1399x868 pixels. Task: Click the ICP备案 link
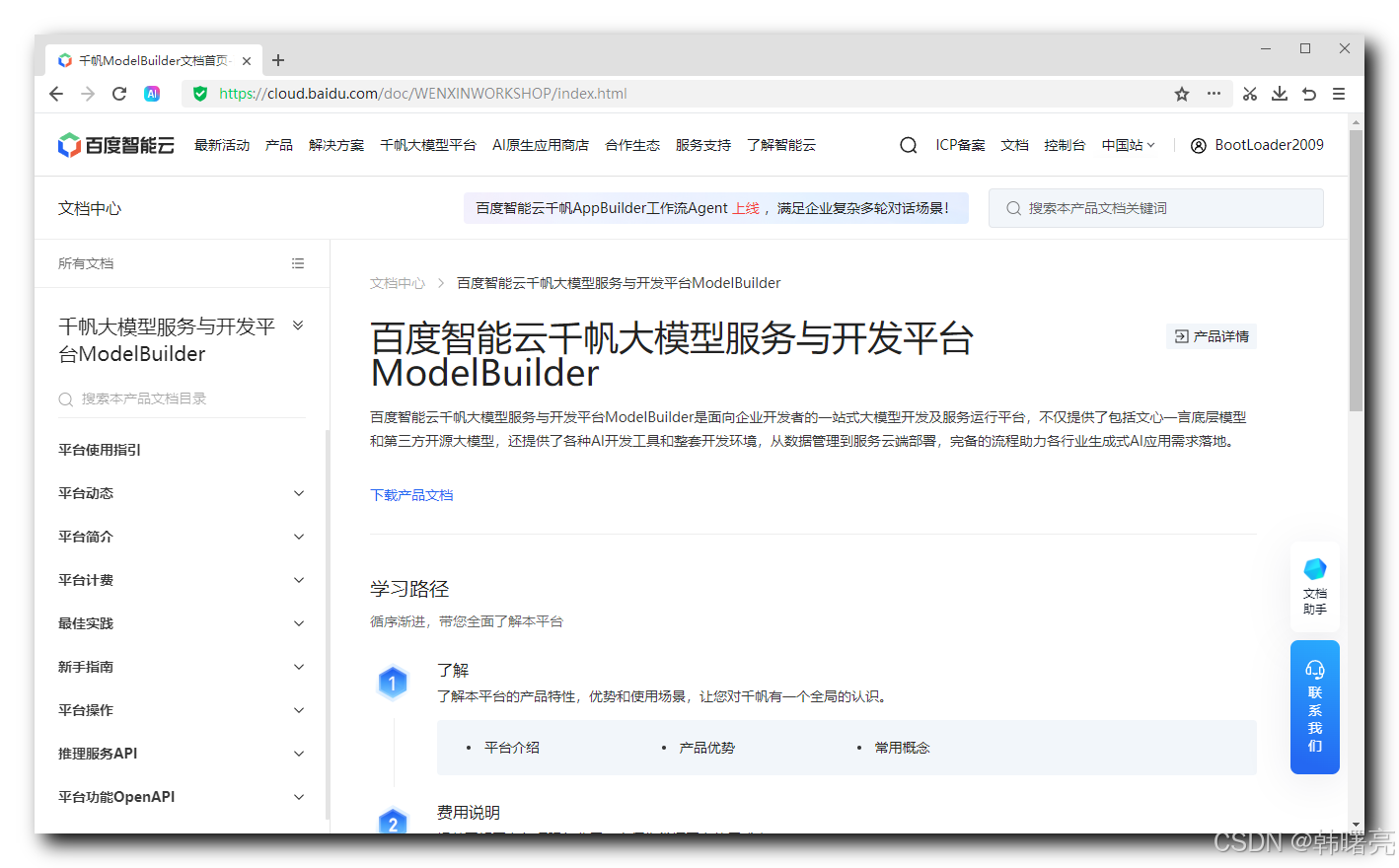960,145
